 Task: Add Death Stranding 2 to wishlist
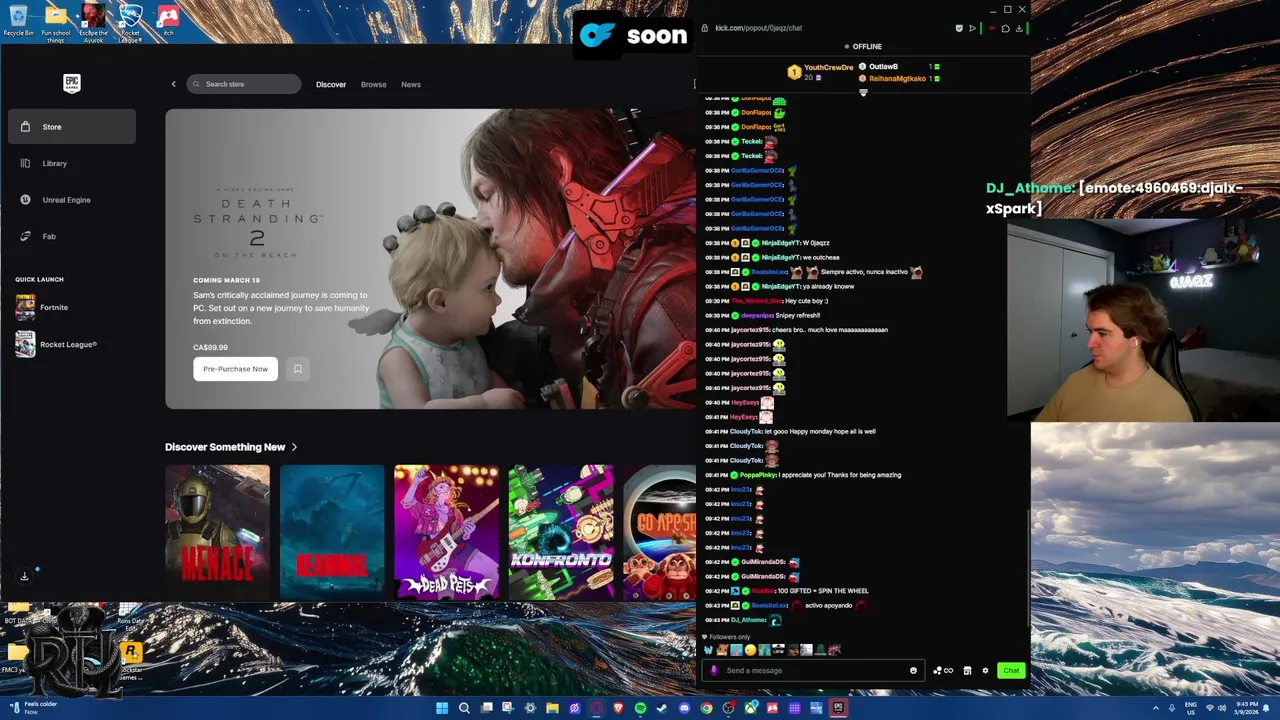point(297,369)
